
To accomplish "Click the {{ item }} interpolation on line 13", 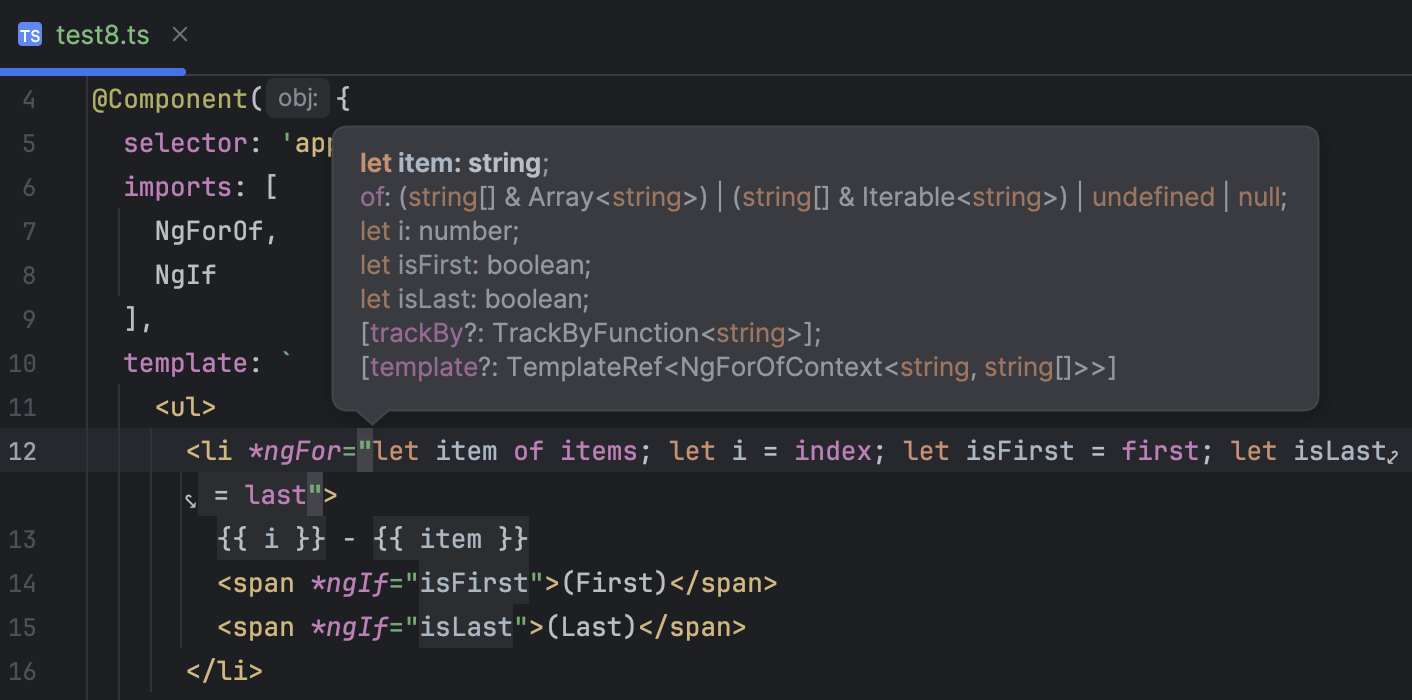I will point(450,538).
